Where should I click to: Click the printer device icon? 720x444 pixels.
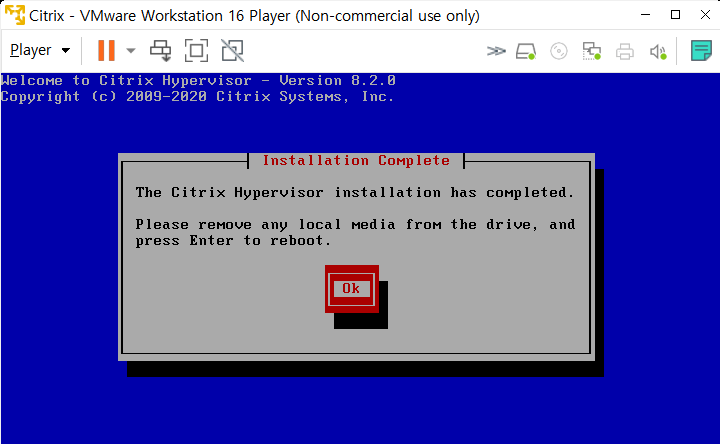pos(624,51)
